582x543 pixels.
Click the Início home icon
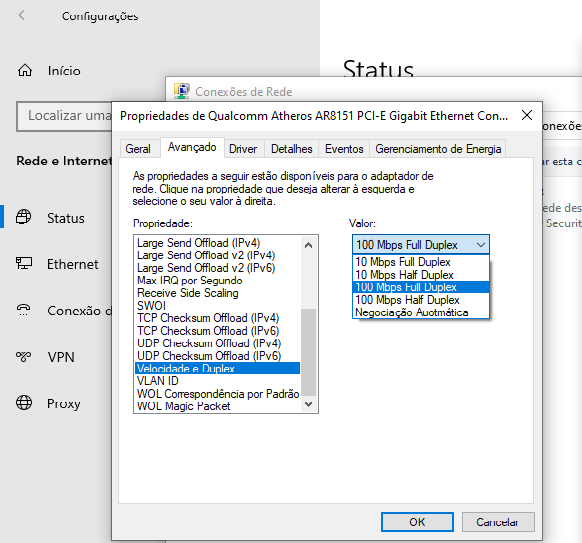(25, 70)
